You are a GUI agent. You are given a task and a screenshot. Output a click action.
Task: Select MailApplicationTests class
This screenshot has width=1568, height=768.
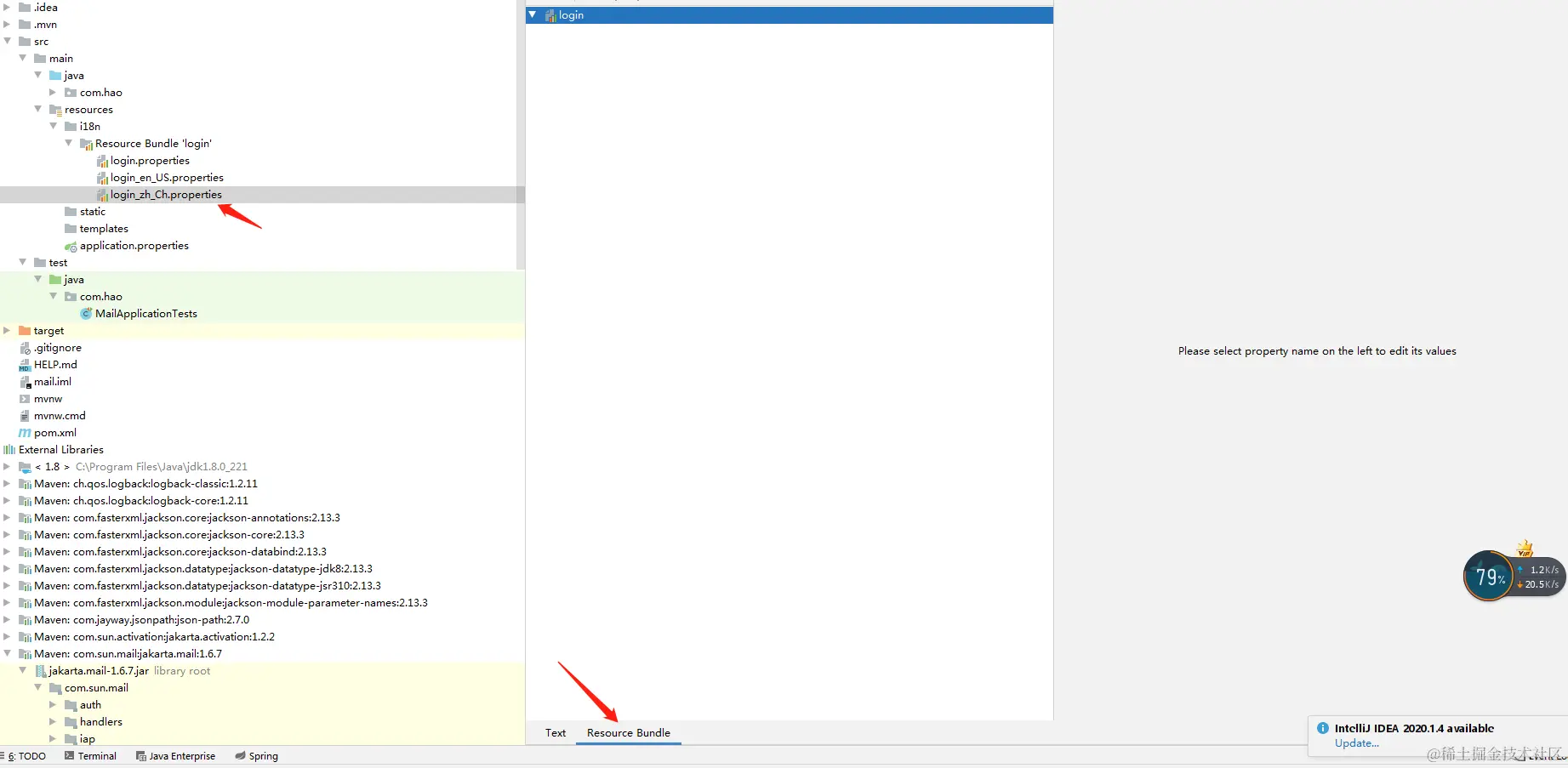click(146, 314)
